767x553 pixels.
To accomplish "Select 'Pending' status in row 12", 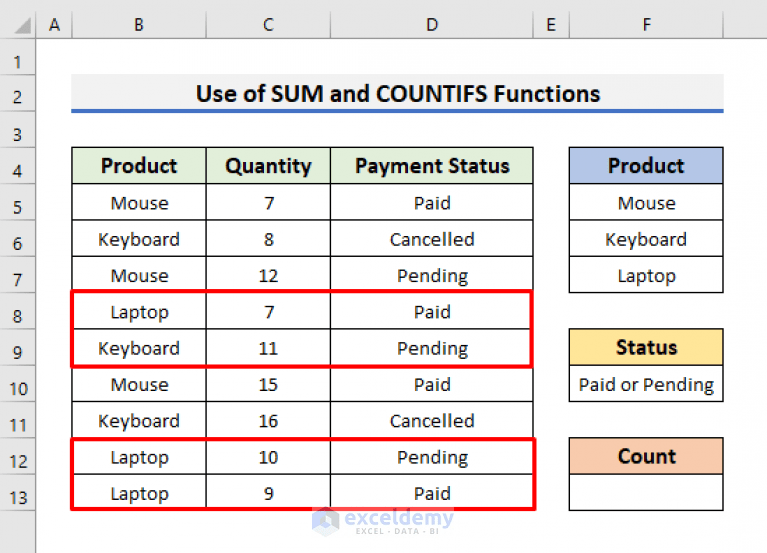I will 431,456.
